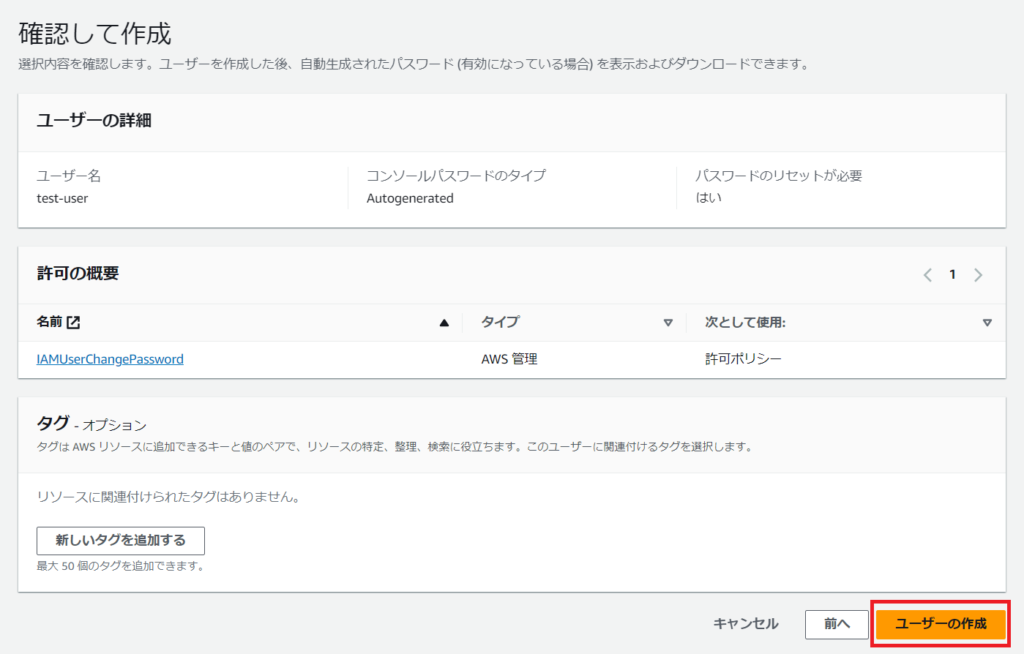Click the external link icon beside 名前

point(73,323)
